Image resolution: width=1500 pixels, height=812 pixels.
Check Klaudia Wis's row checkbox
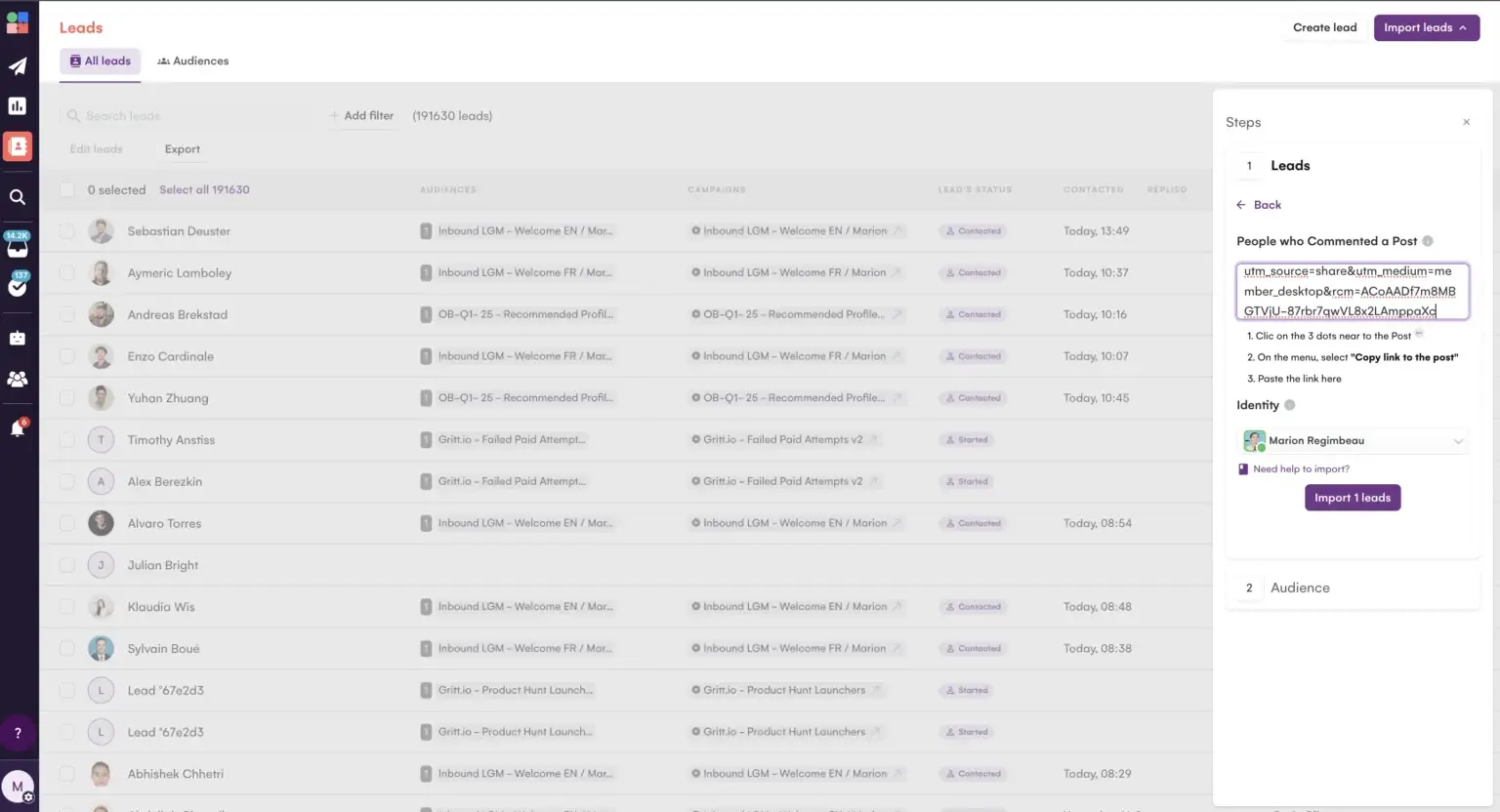(x=66, y=607)
